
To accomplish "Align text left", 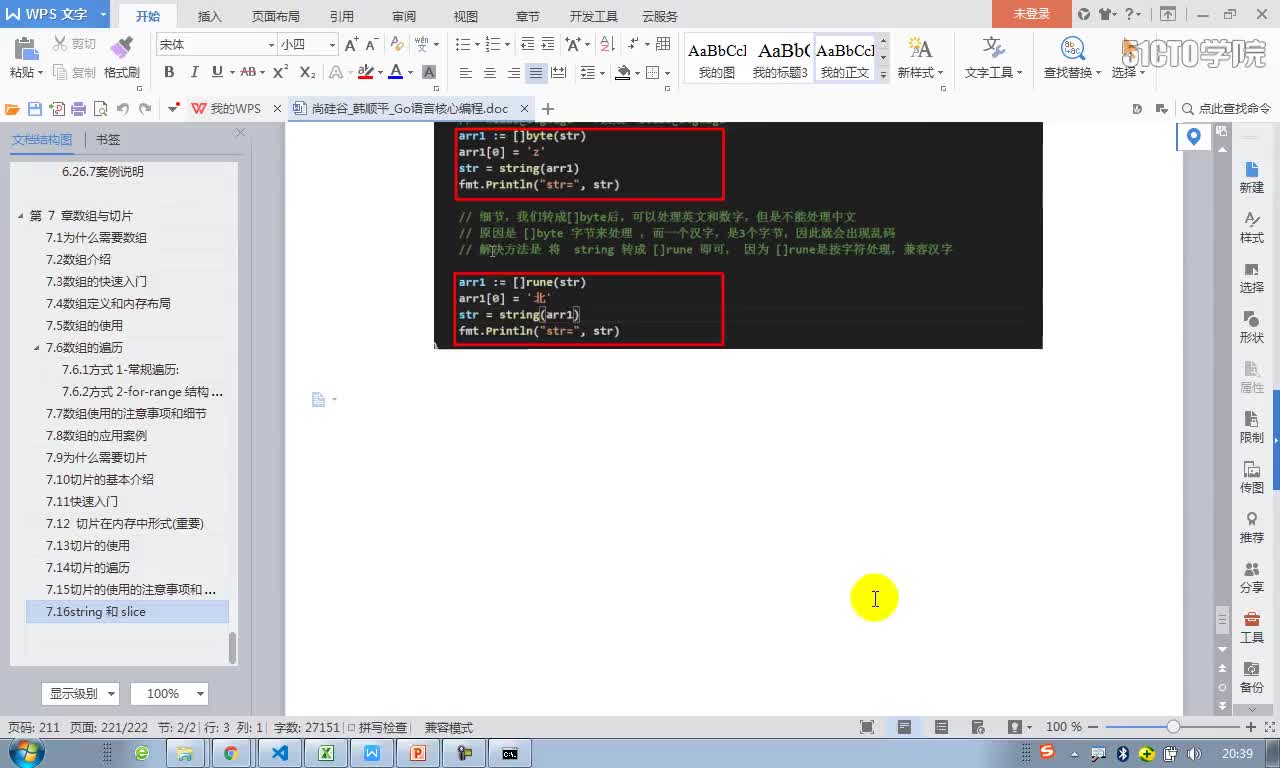I will tap(465, 72).
